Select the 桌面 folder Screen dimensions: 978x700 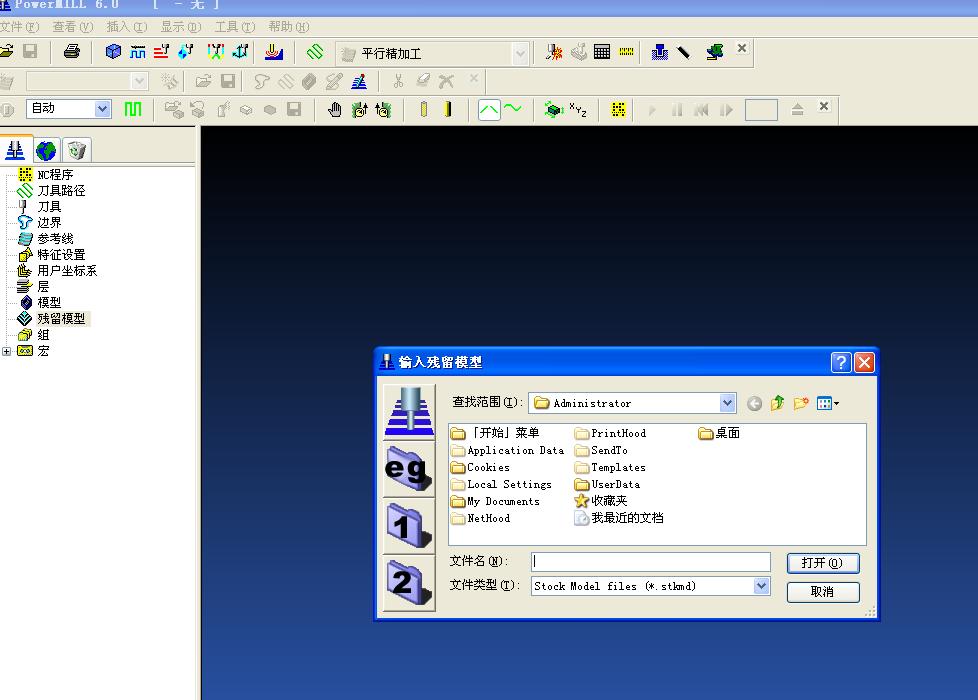point(719,433)
